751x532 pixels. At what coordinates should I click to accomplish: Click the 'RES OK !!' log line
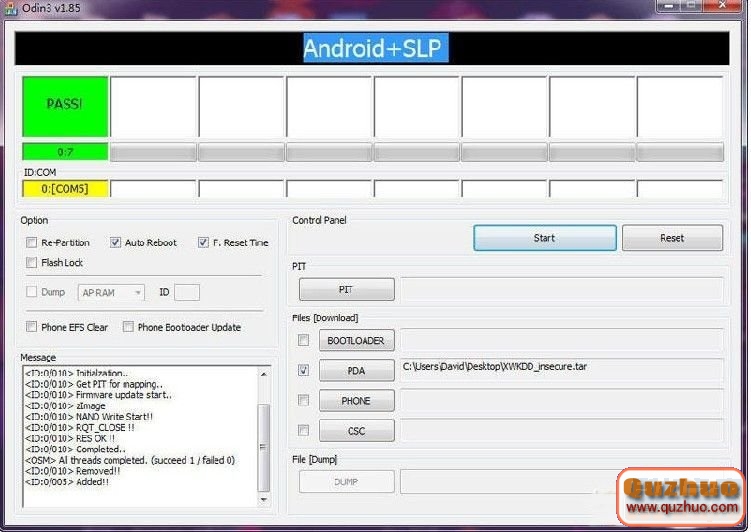click(x=70, y=439)
